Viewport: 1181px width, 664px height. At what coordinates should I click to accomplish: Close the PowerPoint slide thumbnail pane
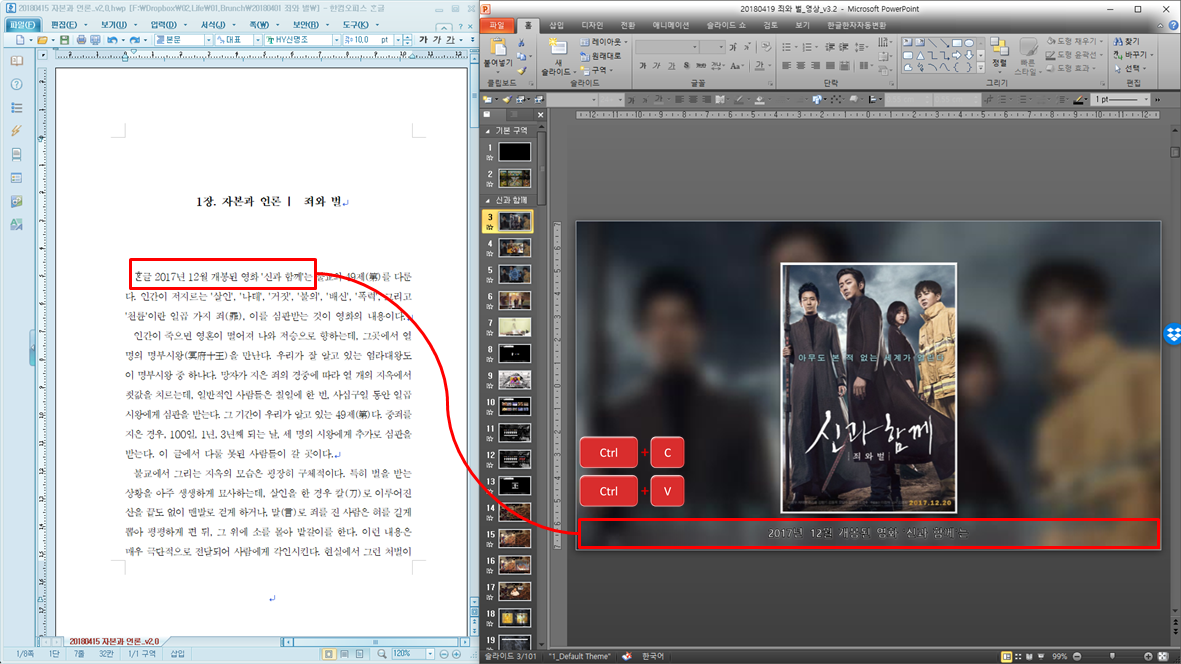pyautogui.click(x=540, y=114)
